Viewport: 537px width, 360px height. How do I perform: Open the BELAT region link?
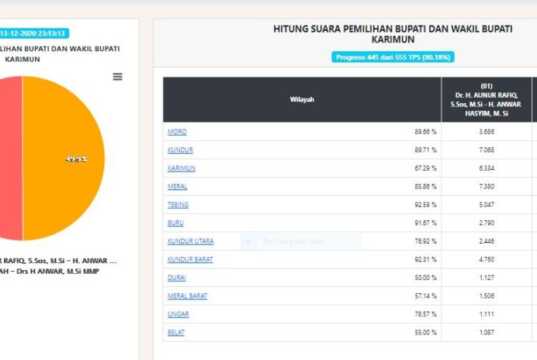tap(176, 333)
